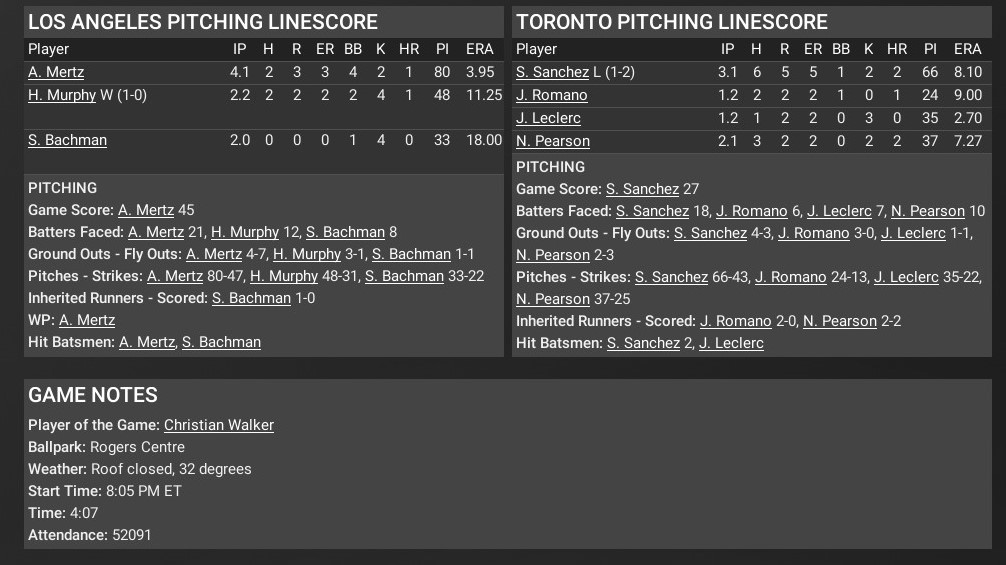The image size is (1006, 565).
Task: Open N. Pearson in Toronto Batters Faced line
Action: click(928, 211)
